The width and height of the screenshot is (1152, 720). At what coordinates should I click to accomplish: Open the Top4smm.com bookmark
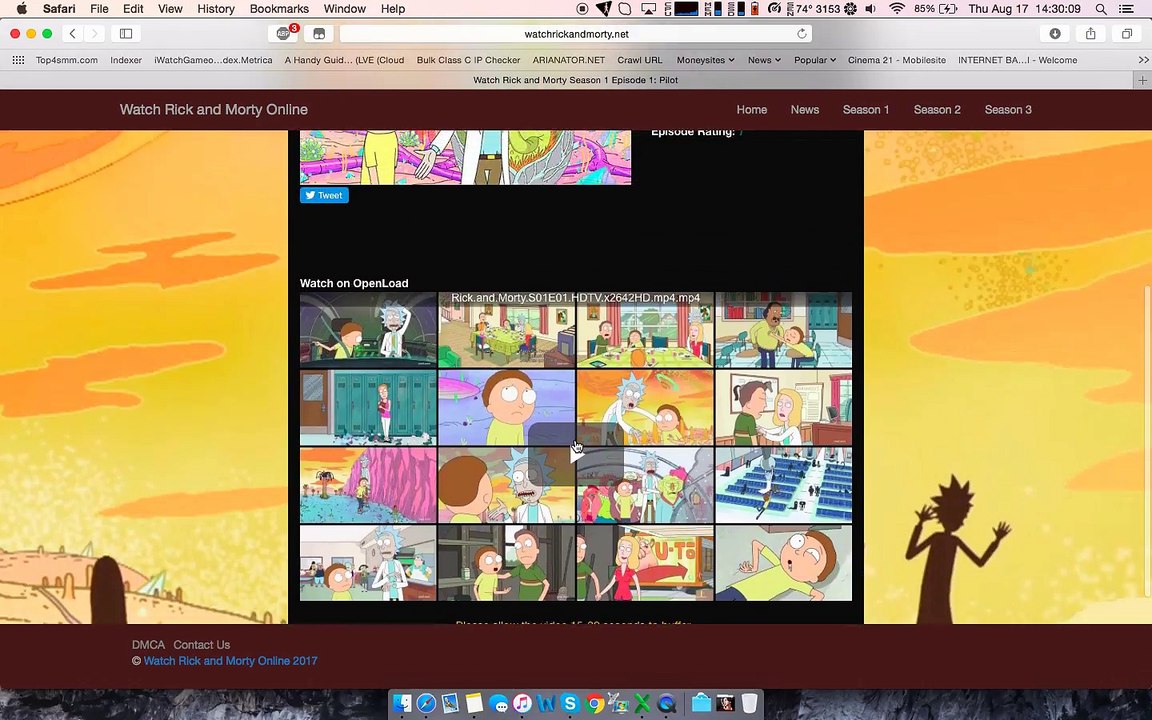(67, 60)
